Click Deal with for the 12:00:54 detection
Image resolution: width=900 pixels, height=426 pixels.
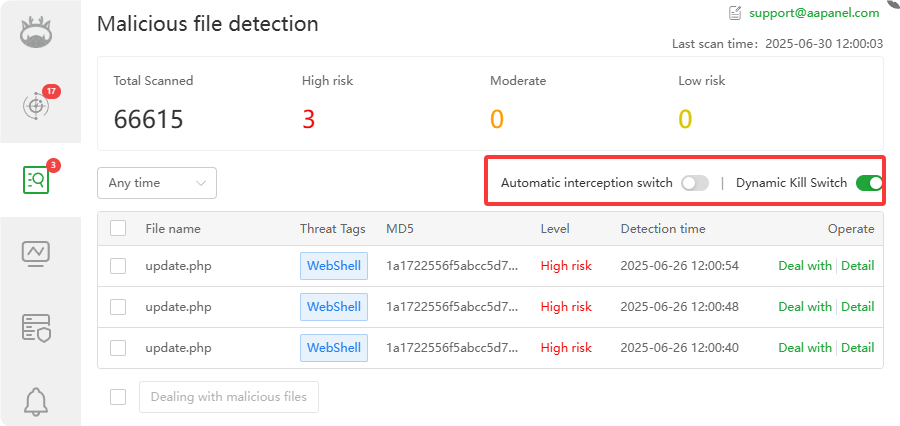coord(804,265)
